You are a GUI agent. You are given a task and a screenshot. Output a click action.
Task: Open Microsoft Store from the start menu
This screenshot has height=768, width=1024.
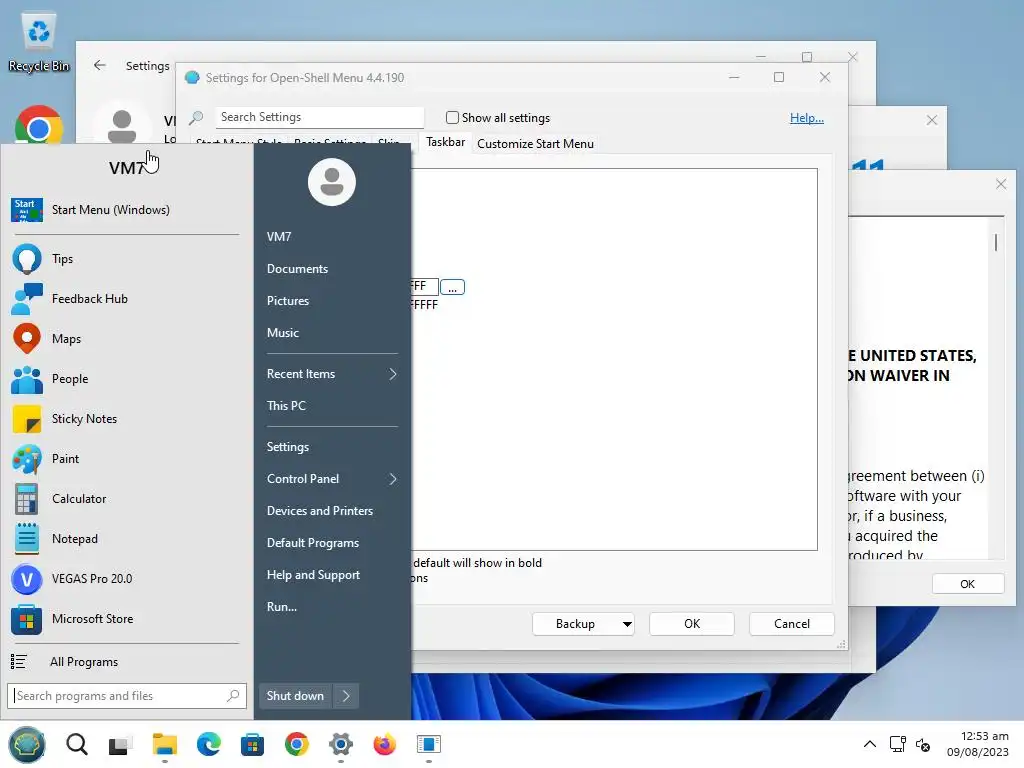(x=126, y=618)
